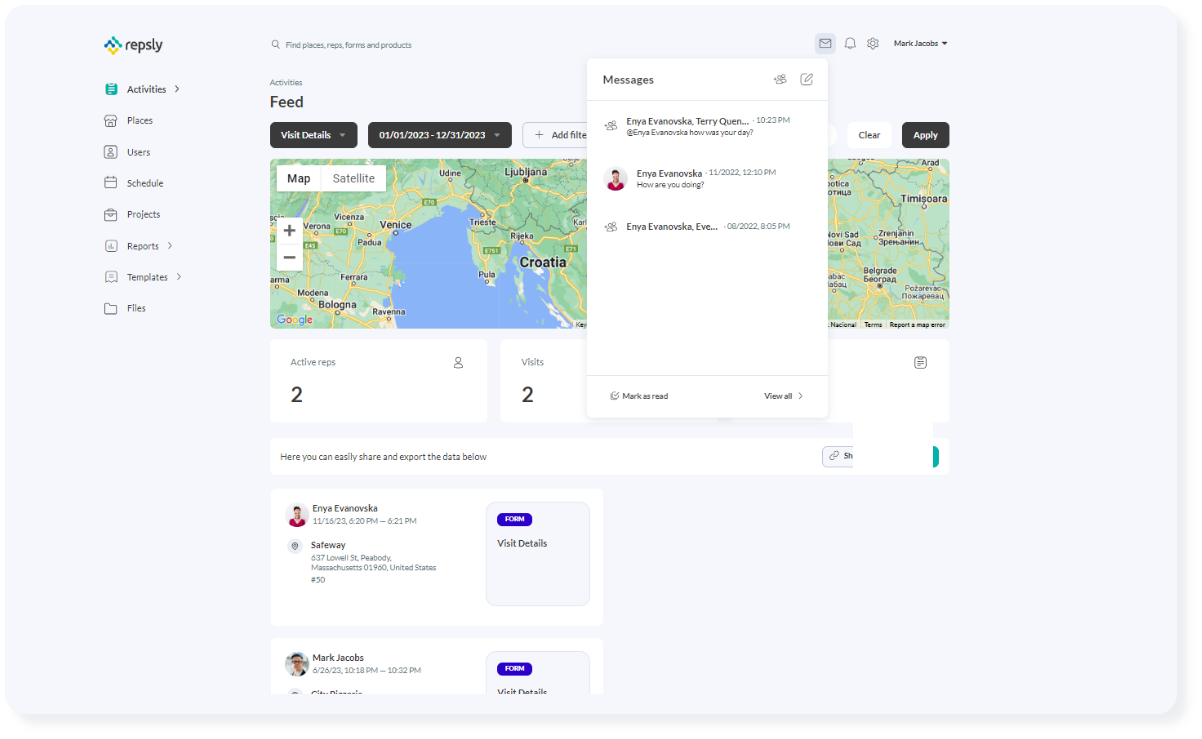This screenshot has height=739, width=1202.
Task: Open the settings gear icon
Action: (873, 43)
